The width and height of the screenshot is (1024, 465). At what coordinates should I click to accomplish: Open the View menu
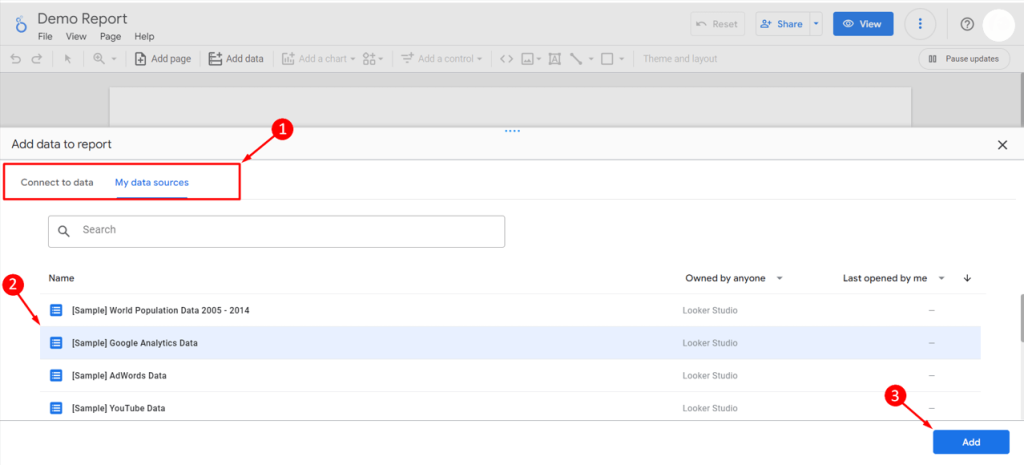click(76, 37)
